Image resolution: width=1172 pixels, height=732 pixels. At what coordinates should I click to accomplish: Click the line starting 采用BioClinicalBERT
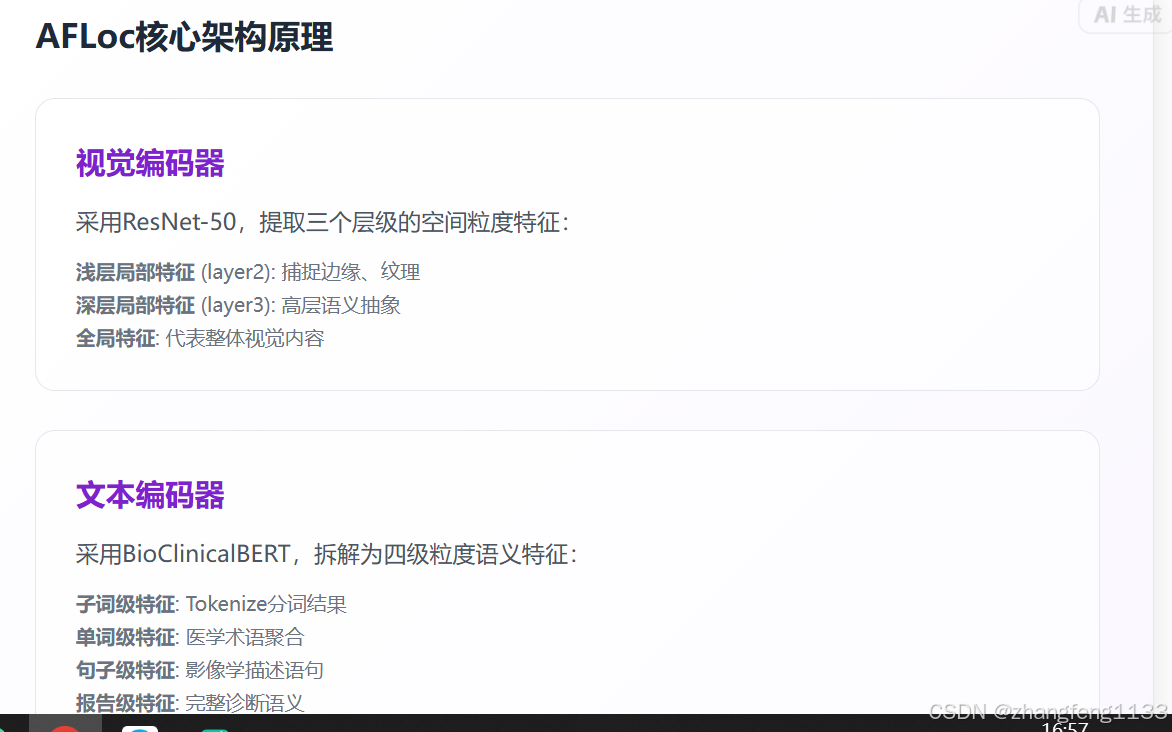point(327,554)
